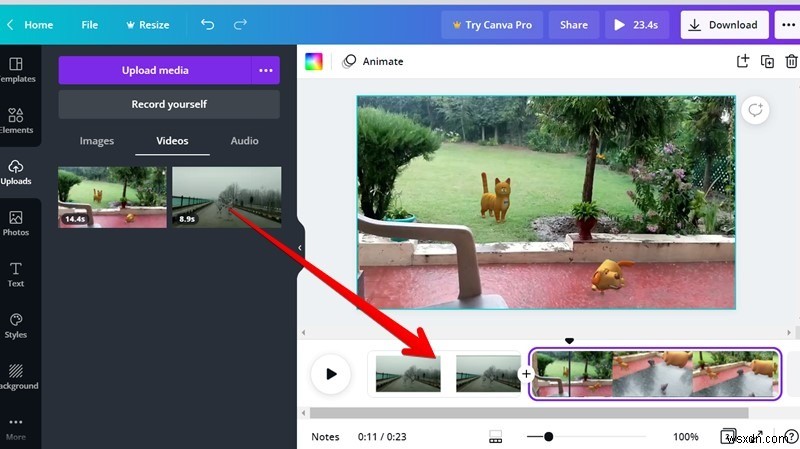Click the 100% zoom level

(686, 437)
